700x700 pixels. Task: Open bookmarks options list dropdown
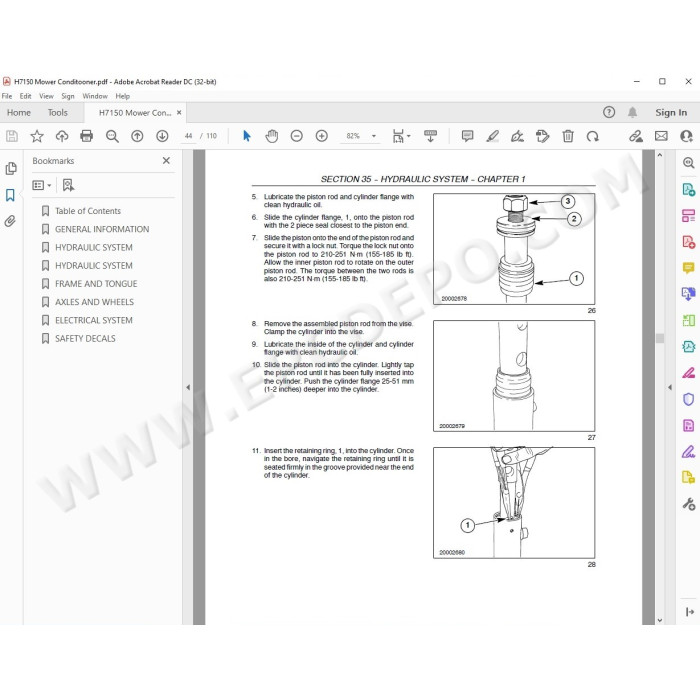(42, 185)
